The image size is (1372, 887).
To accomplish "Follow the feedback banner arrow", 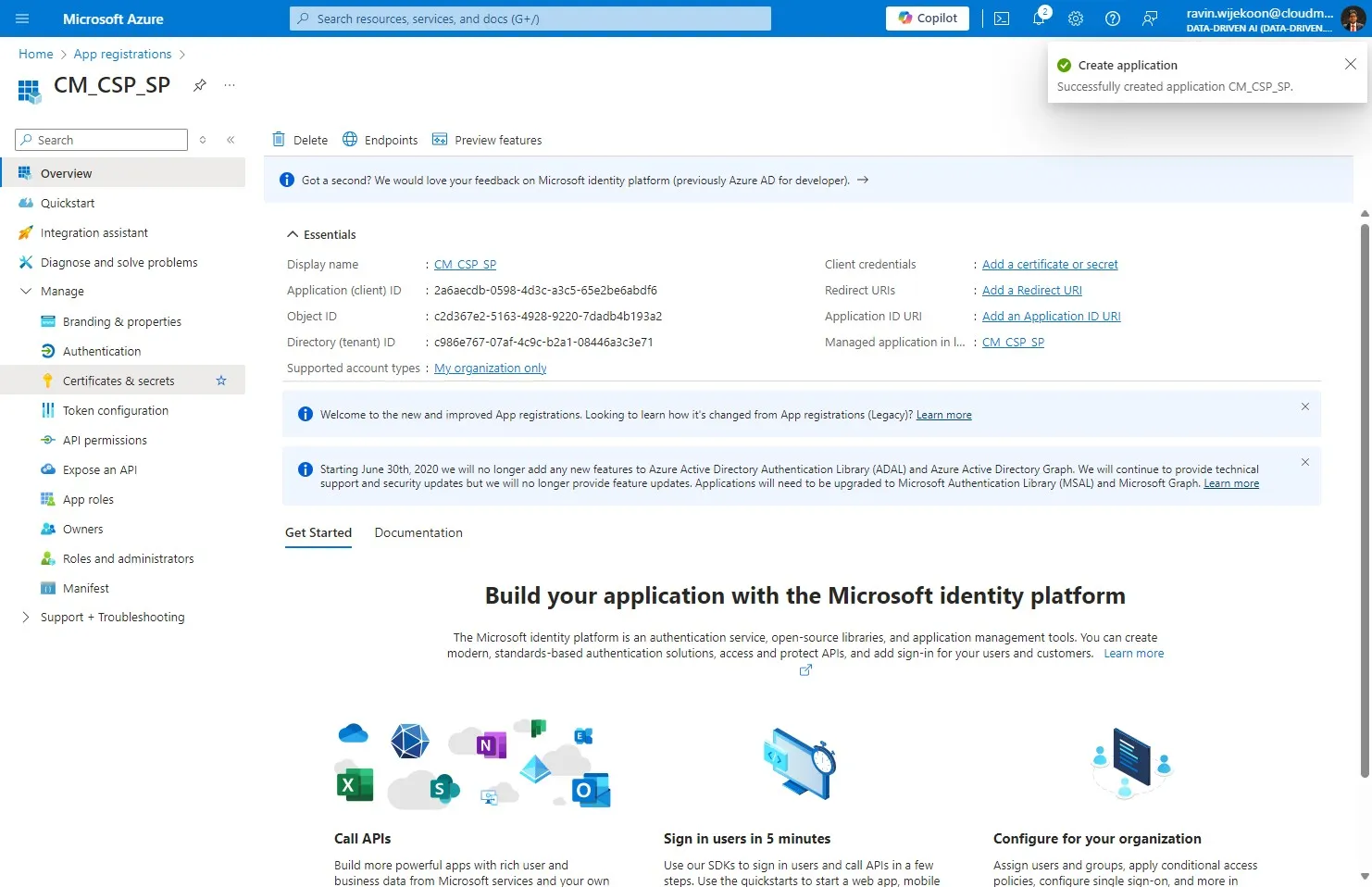I will coord(863,180).
